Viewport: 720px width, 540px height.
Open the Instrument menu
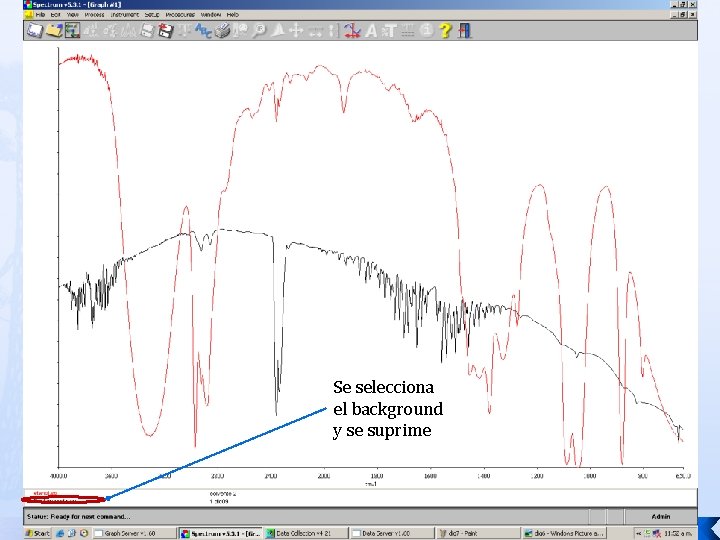click(x=124, y=15)
